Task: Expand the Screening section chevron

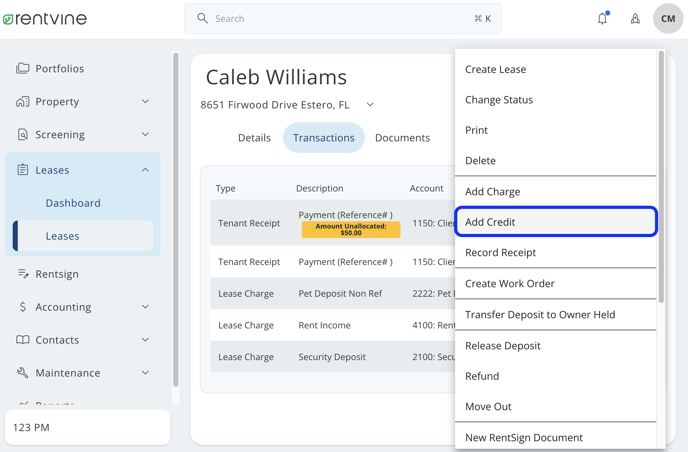Action: tap(145, 134)
